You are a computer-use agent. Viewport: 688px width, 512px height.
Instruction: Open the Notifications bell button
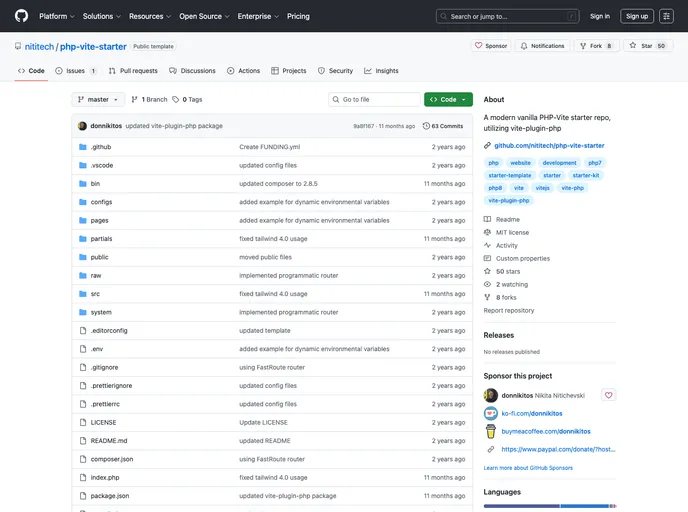tap(542, 46)
